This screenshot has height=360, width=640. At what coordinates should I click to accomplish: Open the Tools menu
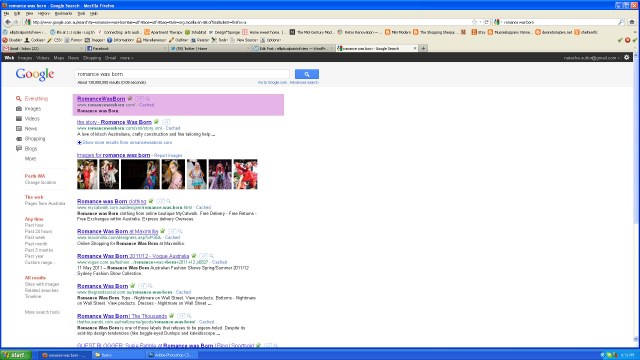[81, 13]
